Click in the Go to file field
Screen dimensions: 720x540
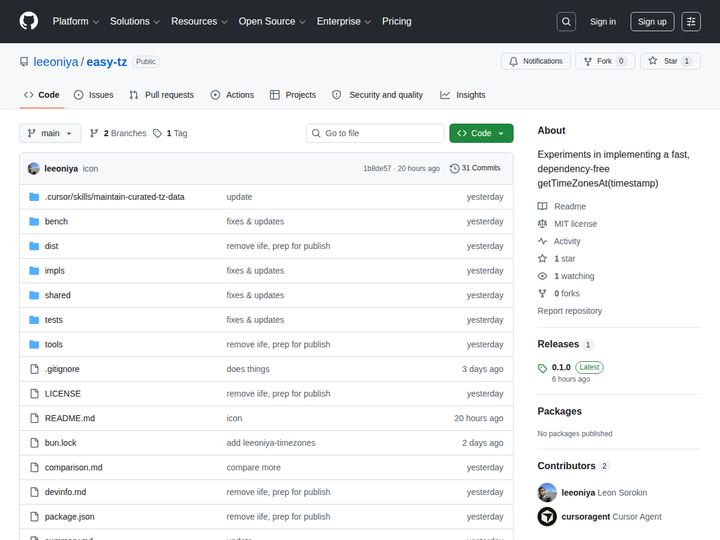click(x=375, y=133)
